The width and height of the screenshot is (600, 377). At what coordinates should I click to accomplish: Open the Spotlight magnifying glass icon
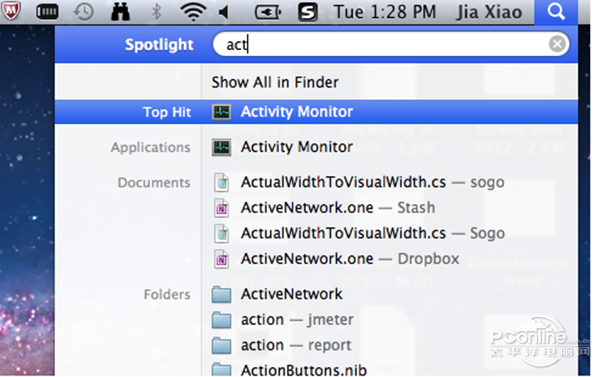point(556,12)
